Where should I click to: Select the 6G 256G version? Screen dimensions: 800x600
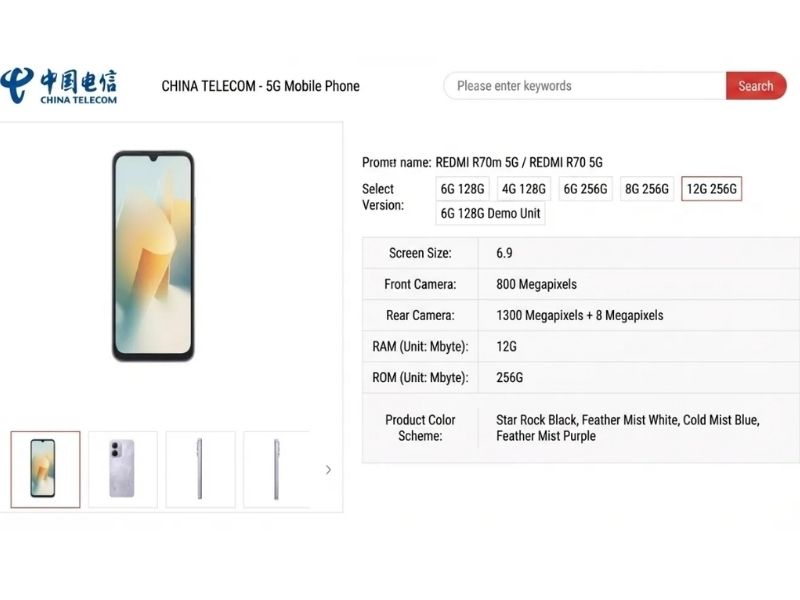(x=584, y=188)
